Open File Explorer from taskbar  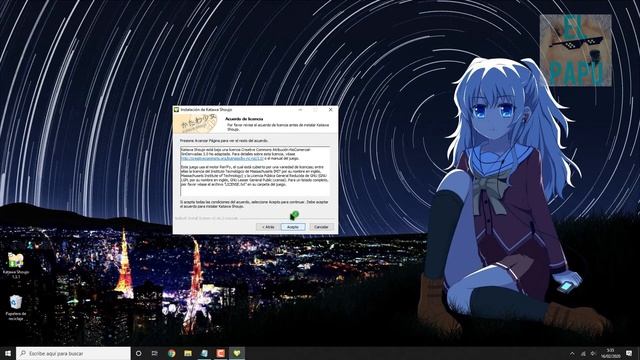188,353
